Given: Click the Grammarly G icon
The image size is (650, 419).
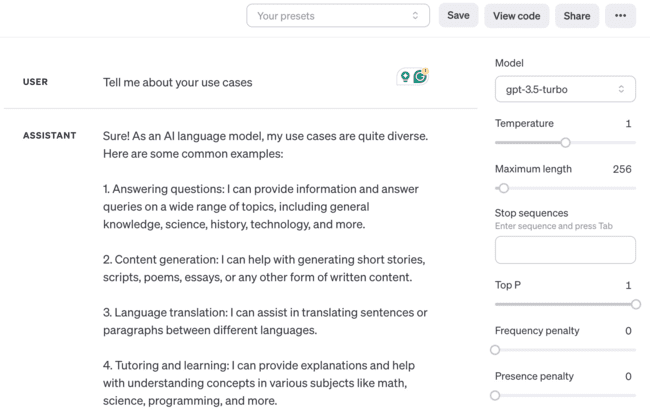Looking at the screenshot, I should click(x=420, y=76).
